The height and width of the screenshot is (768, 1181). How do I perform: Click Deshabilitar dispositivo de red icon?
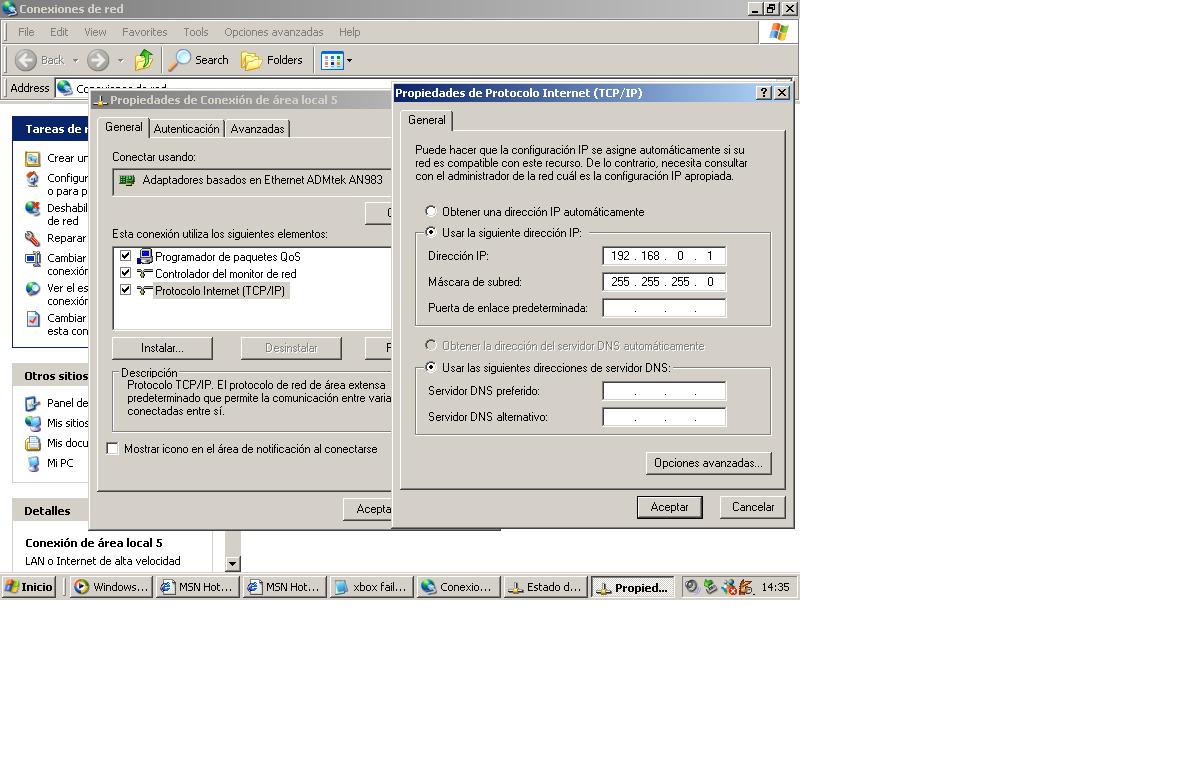coord(32,209)
